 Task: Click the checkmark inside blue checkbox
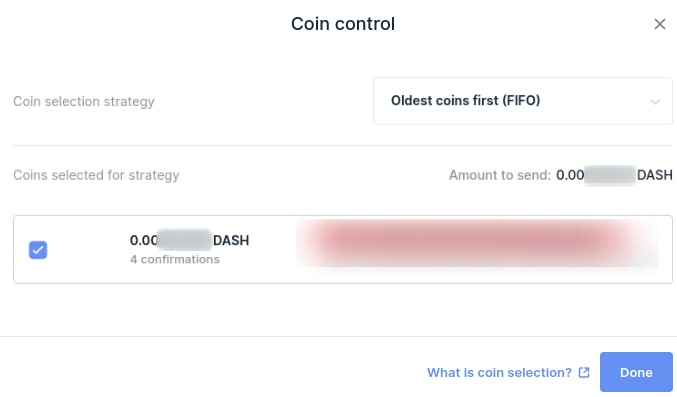tap(38, 250)
